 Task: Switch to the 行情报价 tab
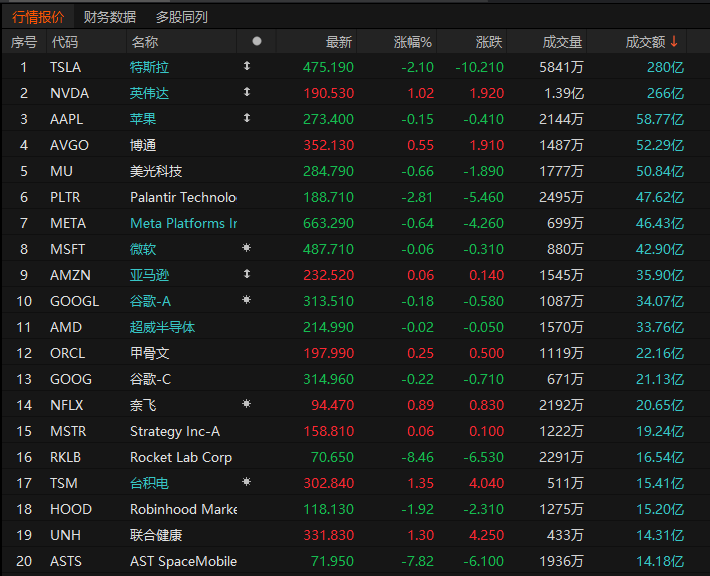click(x=38, y=17)
